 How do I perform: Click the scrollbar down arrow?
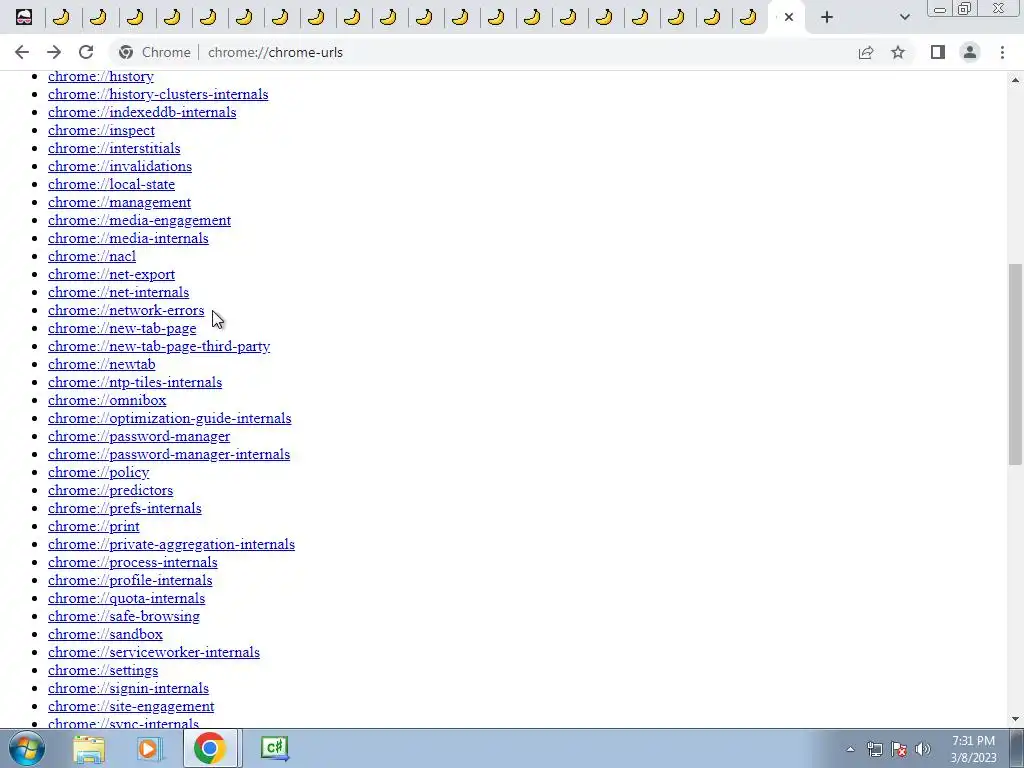pyautogui.click(x=1015, y=720)
